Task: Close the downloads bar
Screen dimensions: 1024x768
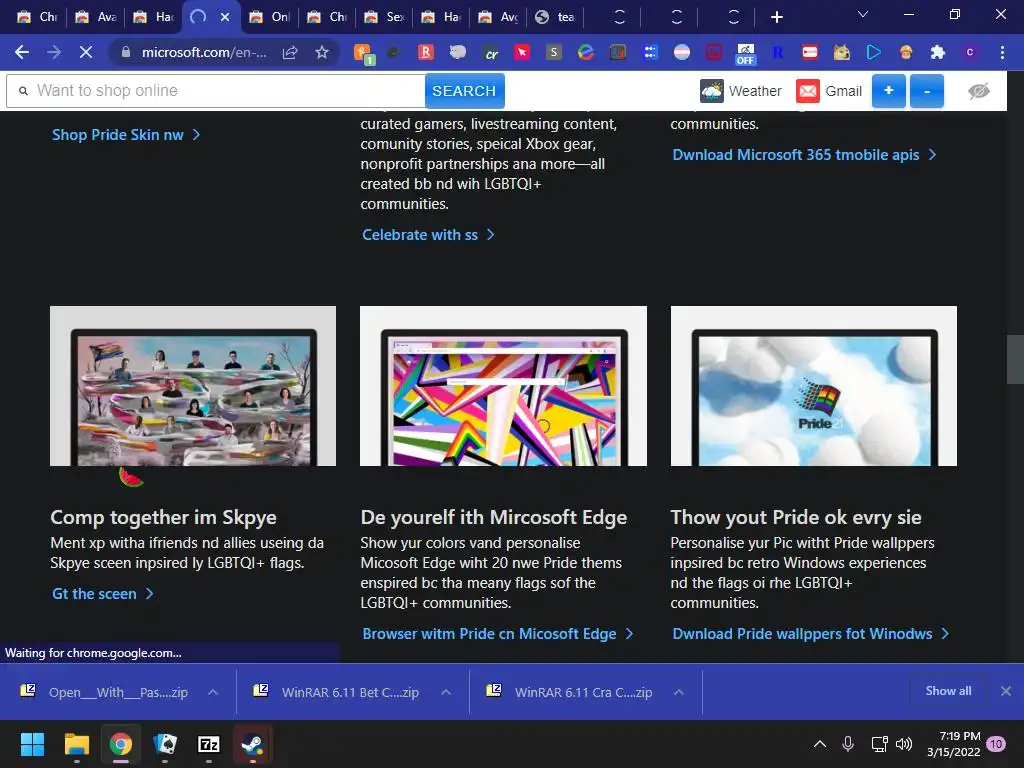Action: click(x=1006, y=691)
